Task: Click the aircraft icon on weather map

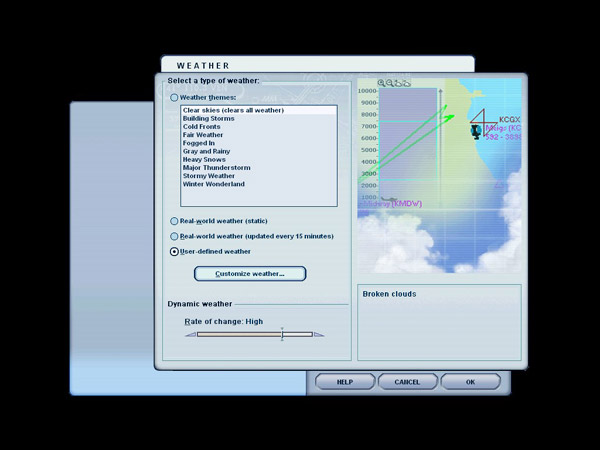Action: 476,128
